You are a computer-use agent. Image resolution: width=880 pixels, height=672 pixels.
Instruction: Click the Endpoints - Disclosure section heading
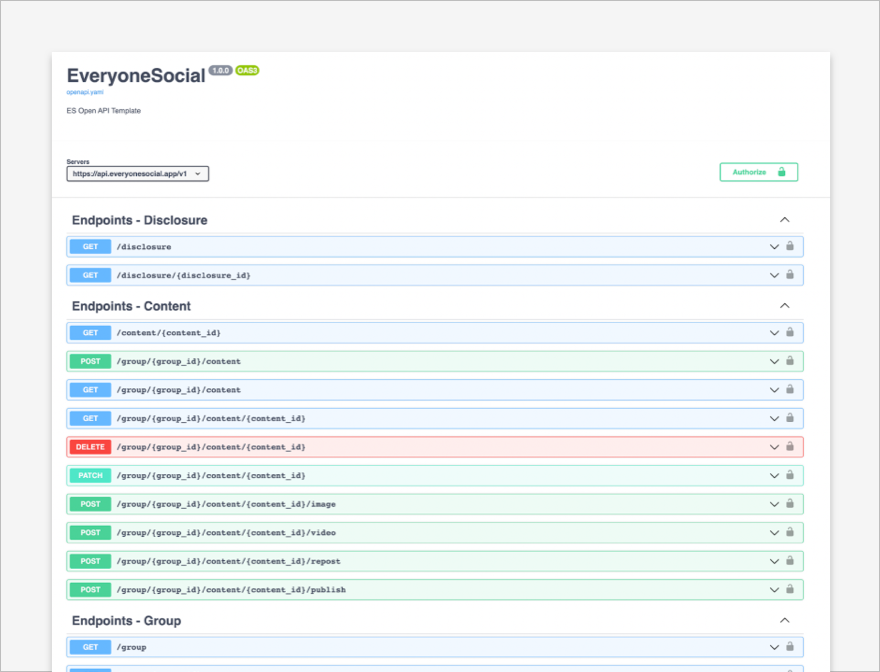pyautogui.click(x=139, y=220)
